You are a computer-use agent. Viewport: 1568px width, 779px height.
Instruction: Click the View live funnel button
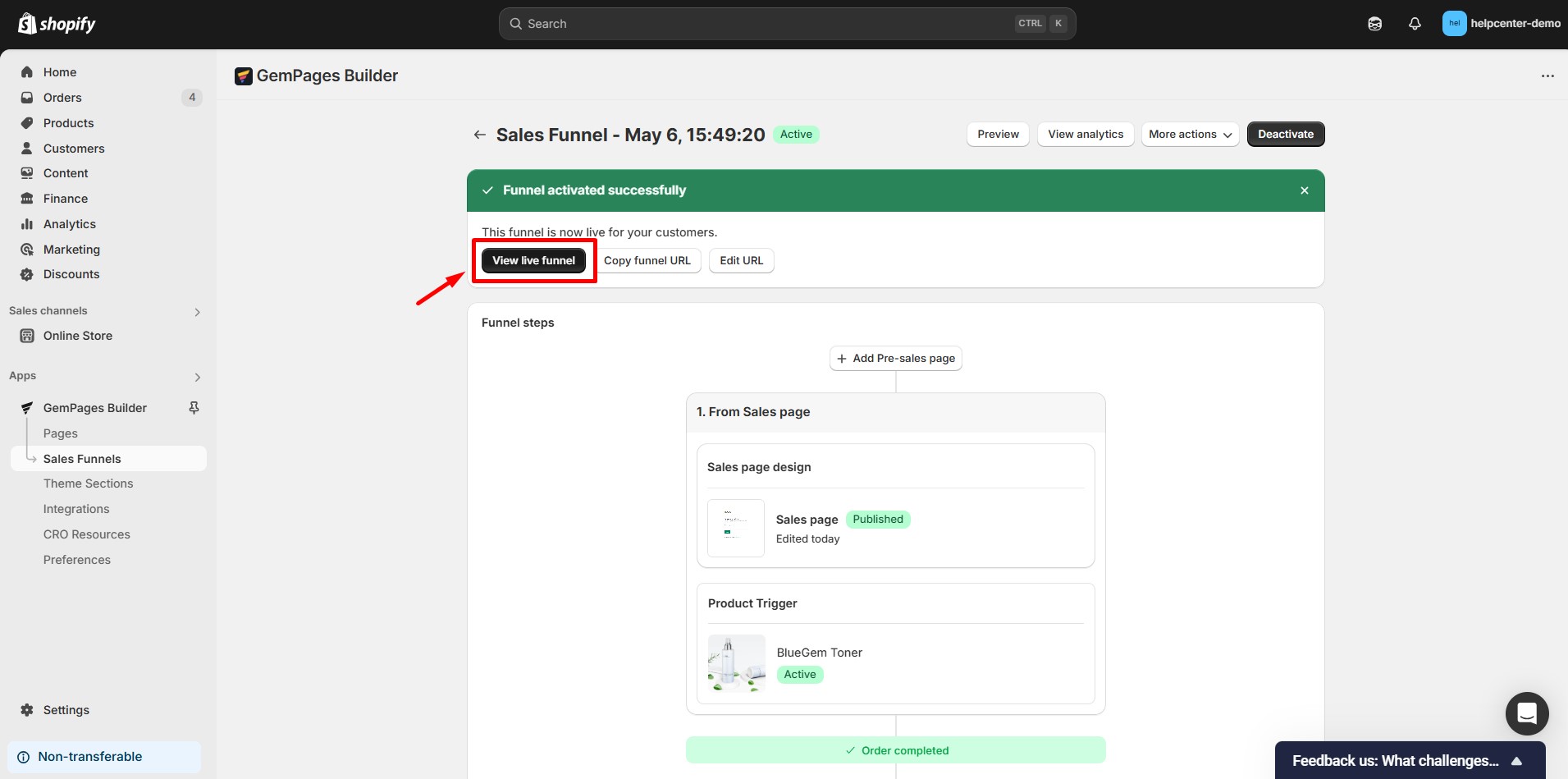click(533, 260)
